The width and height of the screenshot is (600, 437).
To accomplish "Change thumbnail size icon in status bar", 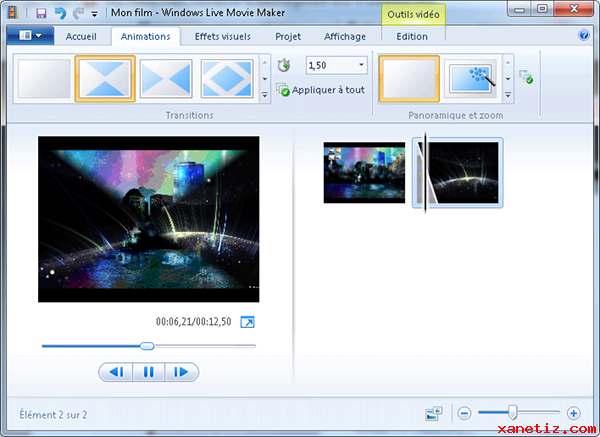I will [434, 414].
